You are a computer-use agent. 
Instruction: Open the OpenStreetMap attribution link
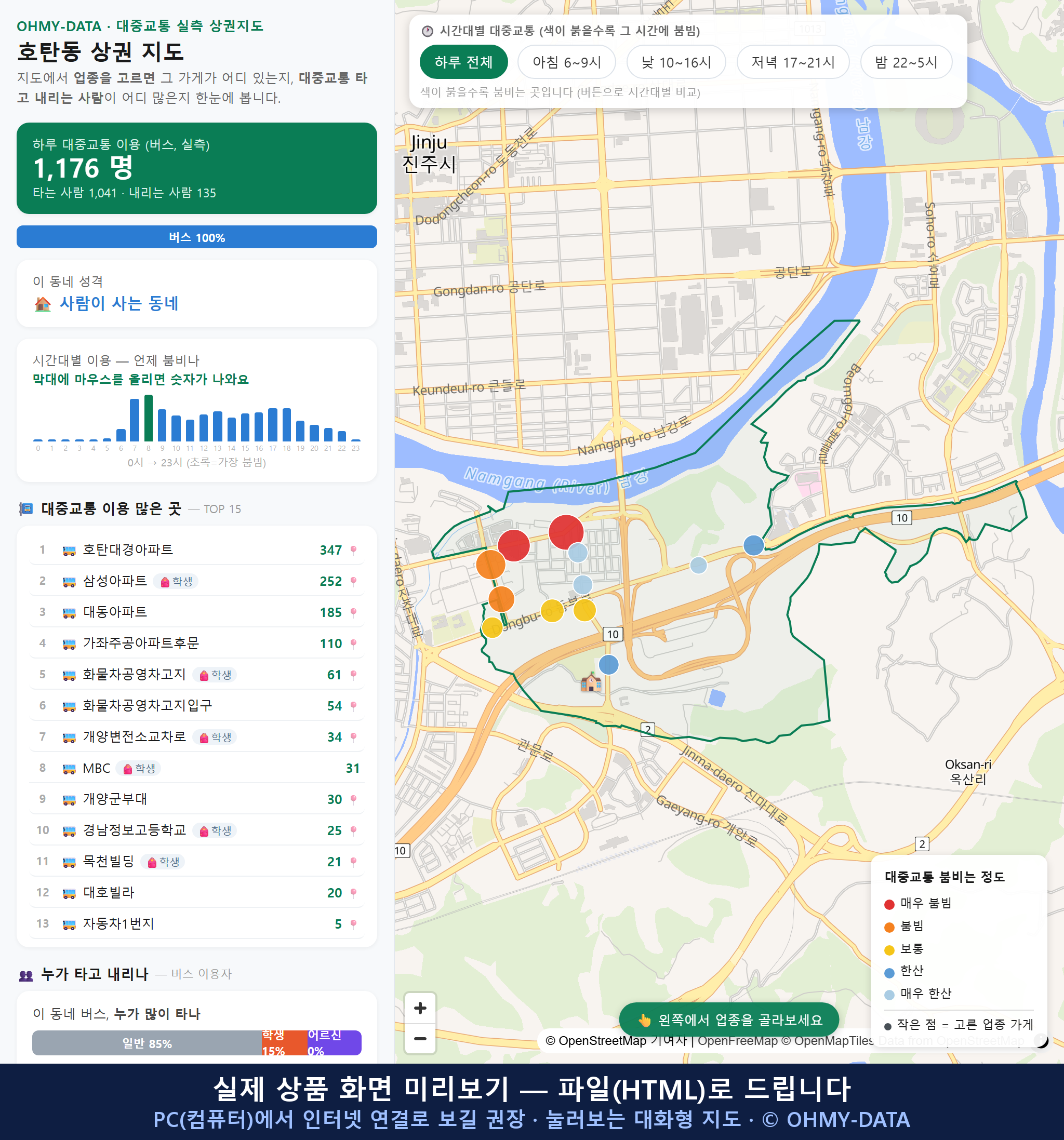tap(602, 1040)
